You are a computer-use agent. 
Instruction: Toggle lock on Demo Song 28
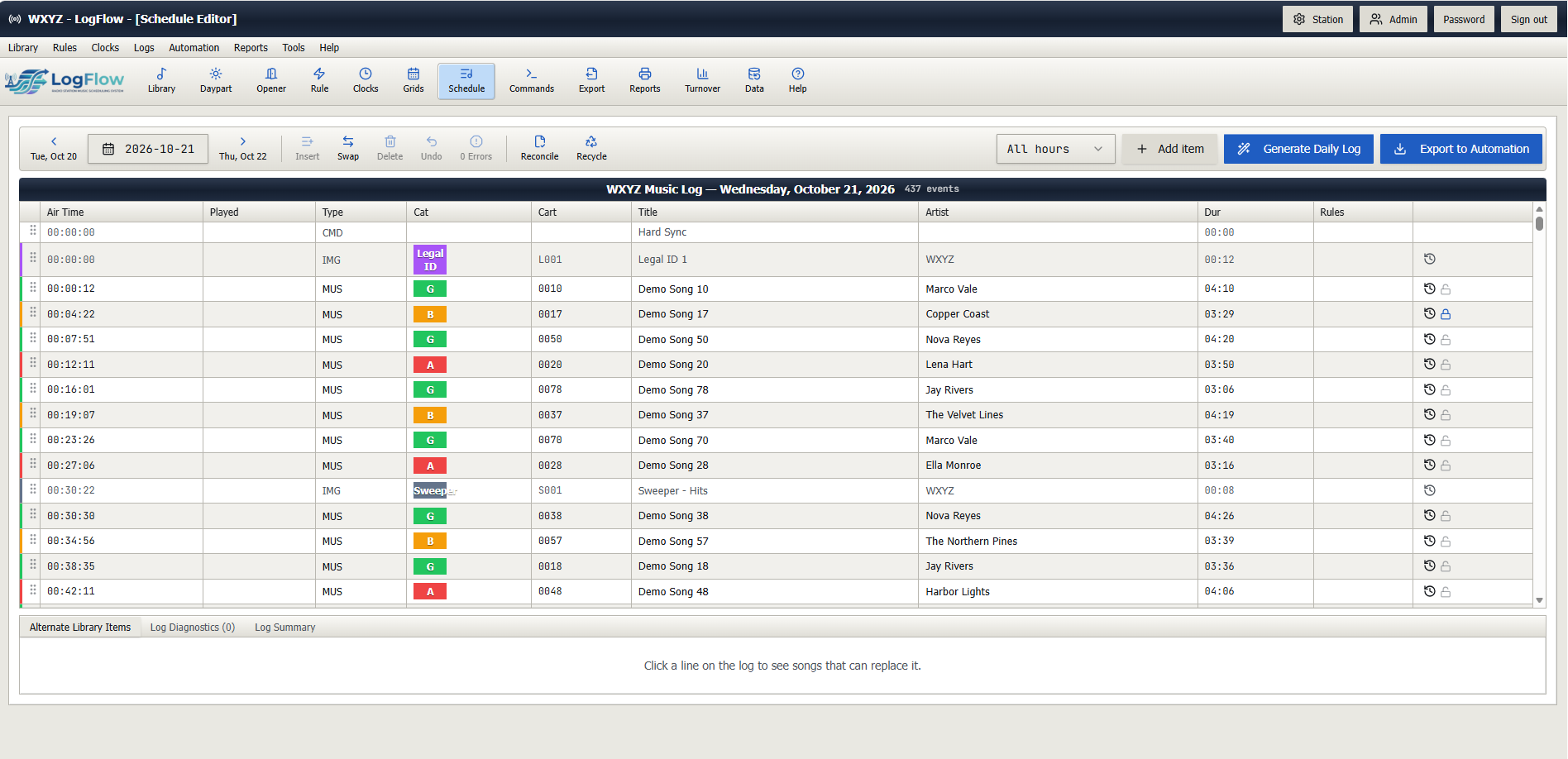[1446, 465]
